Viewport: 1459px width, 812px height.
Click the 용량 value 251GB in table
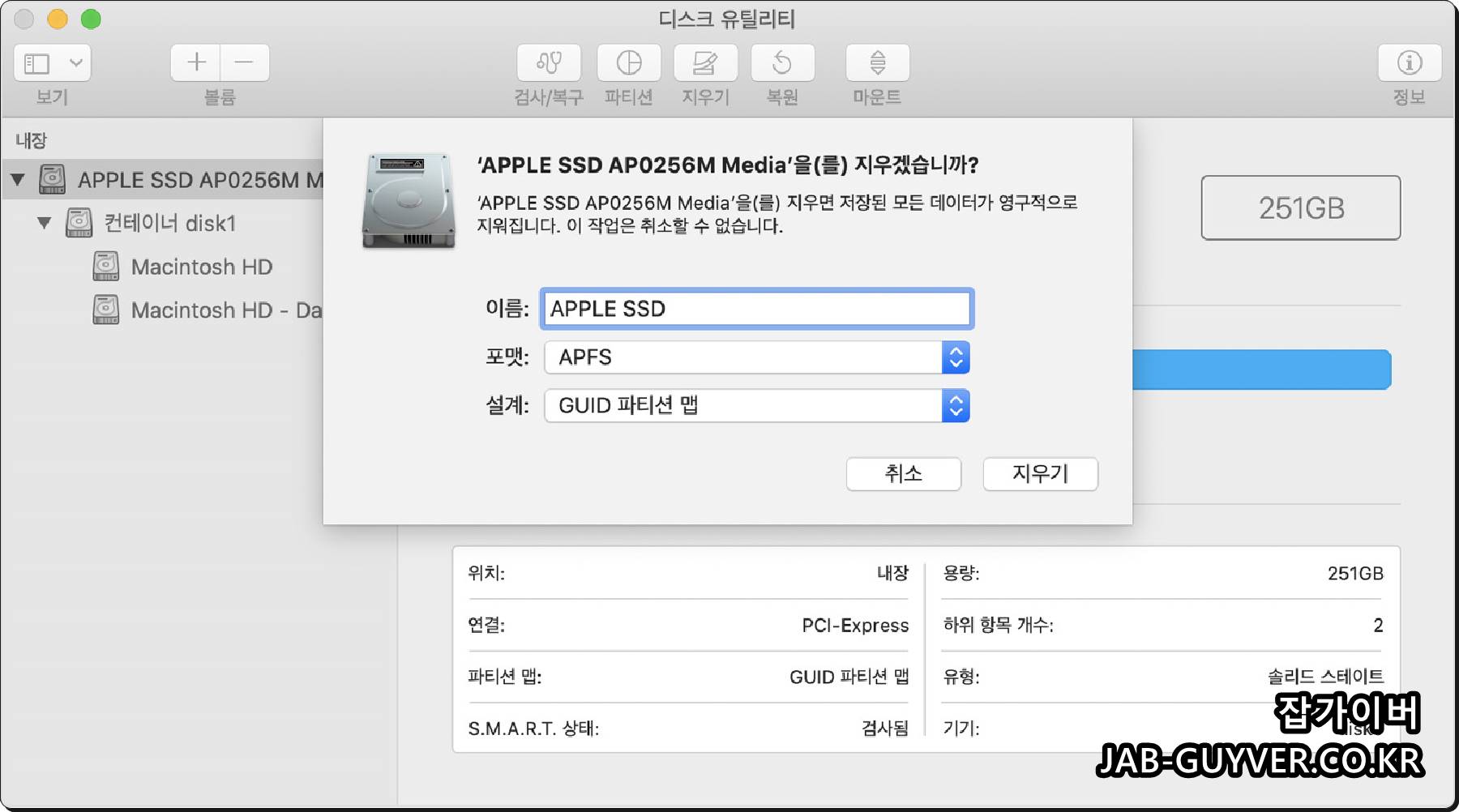tap(1355, 573)
